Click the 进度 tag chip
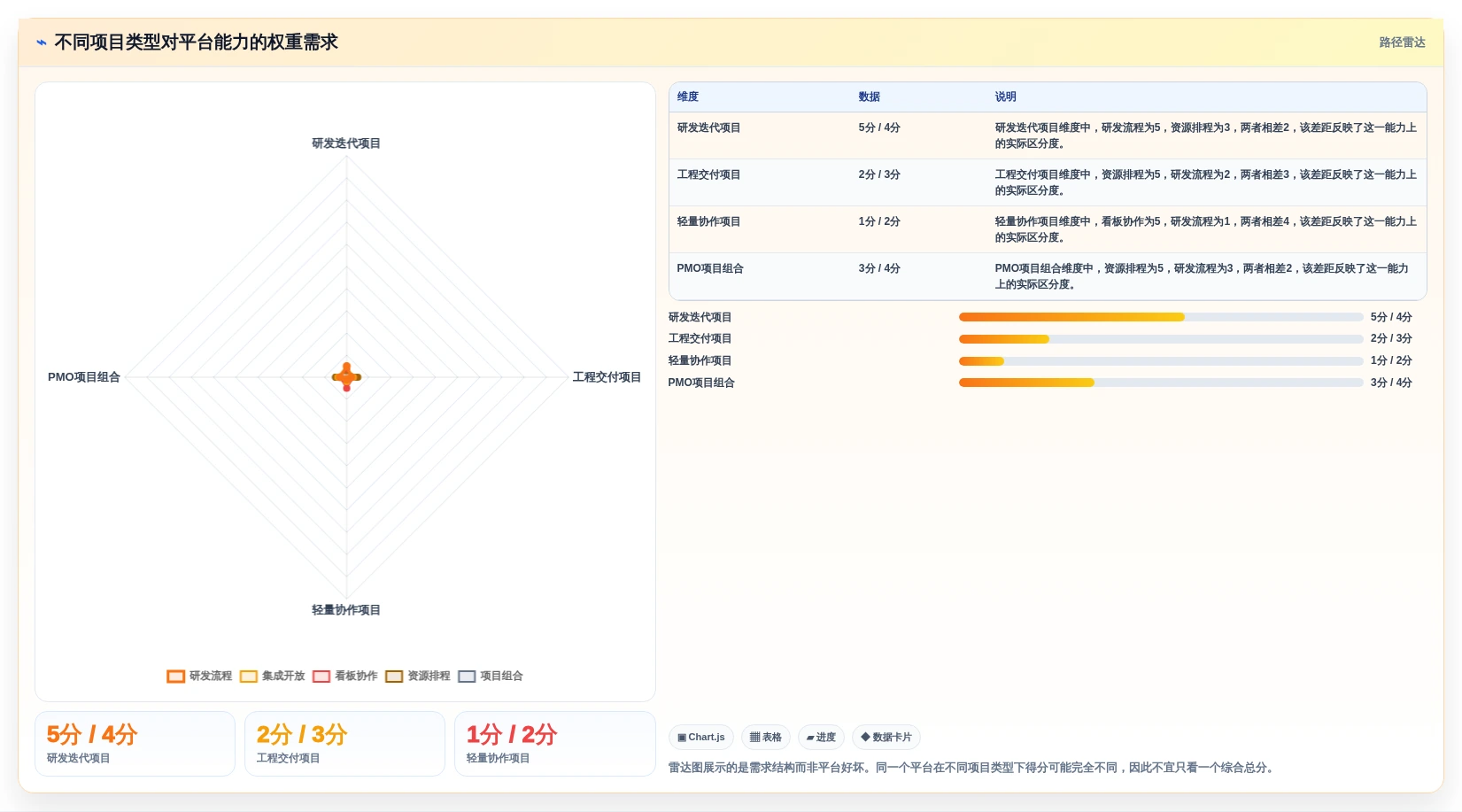1462x812 pixels. pos(821,737)
